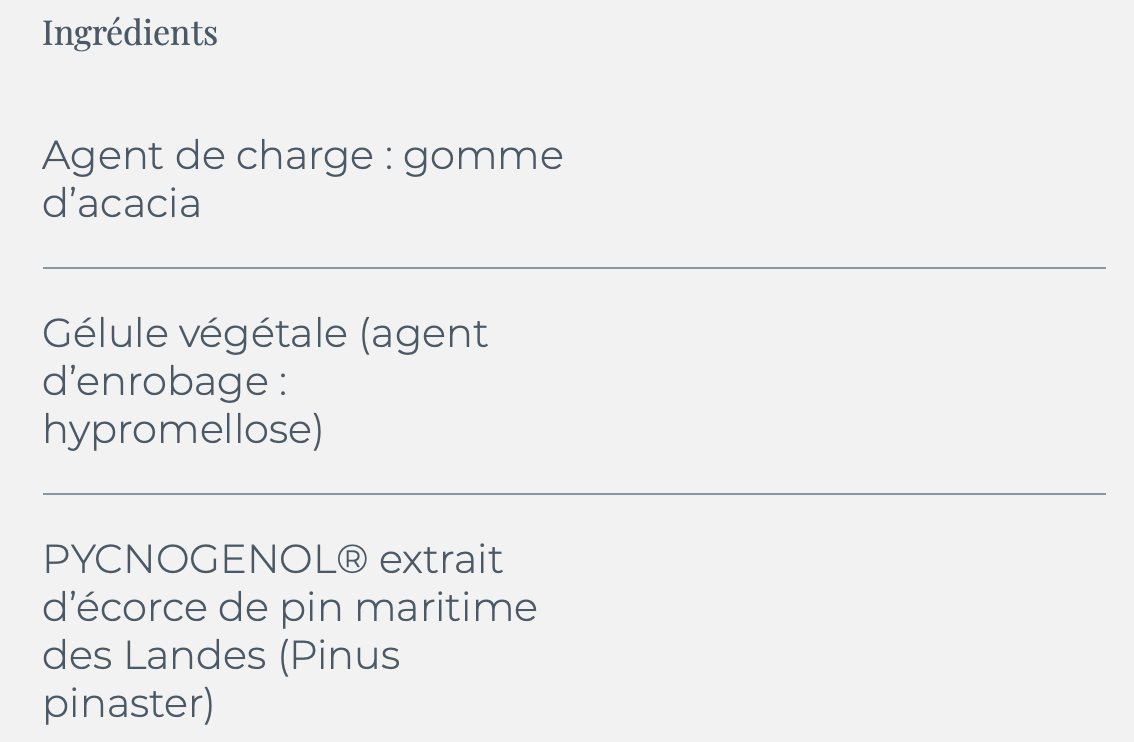Click the "d'écorce de pin maritime" line
This screenshot has width=1134, height=742.
click(x=290, y=607)
